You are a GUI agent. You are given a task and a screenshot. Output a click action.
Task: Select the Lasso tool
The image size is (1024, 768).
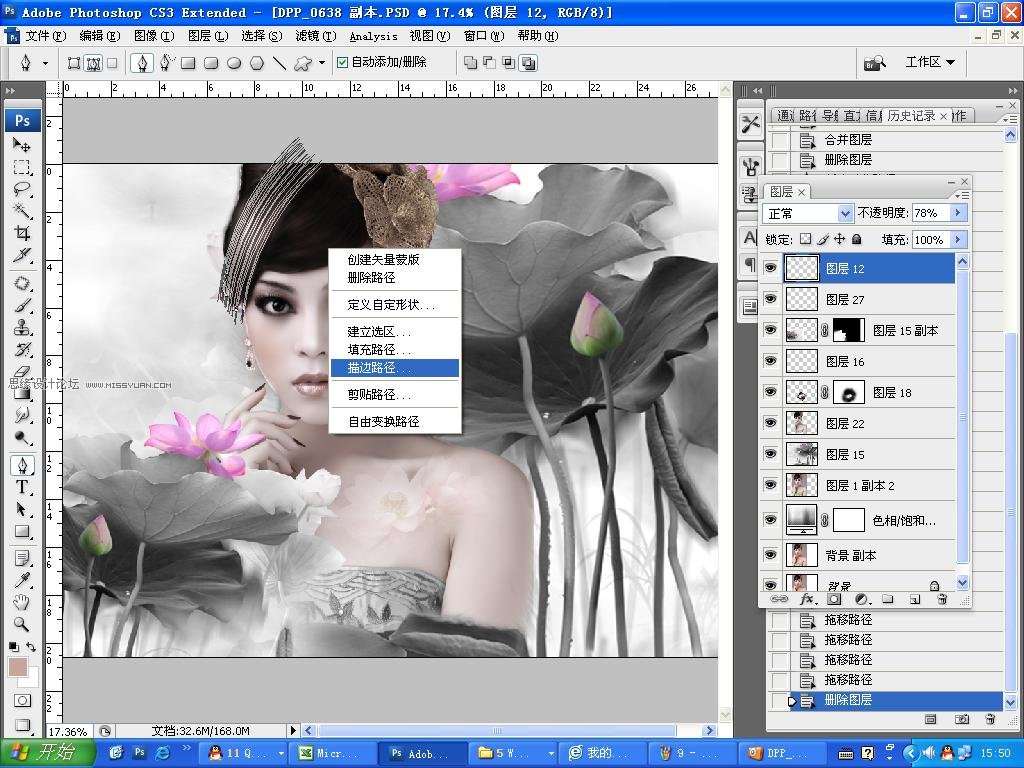22,189
